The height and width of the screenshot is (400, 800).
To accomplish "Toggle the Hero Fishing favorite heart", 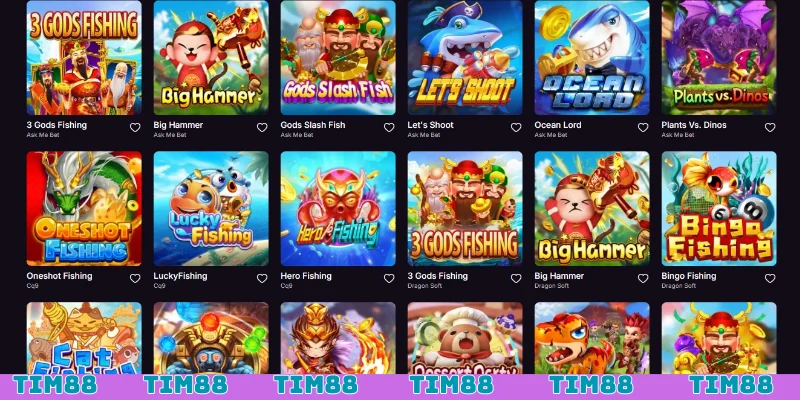I will pos(389,279).
